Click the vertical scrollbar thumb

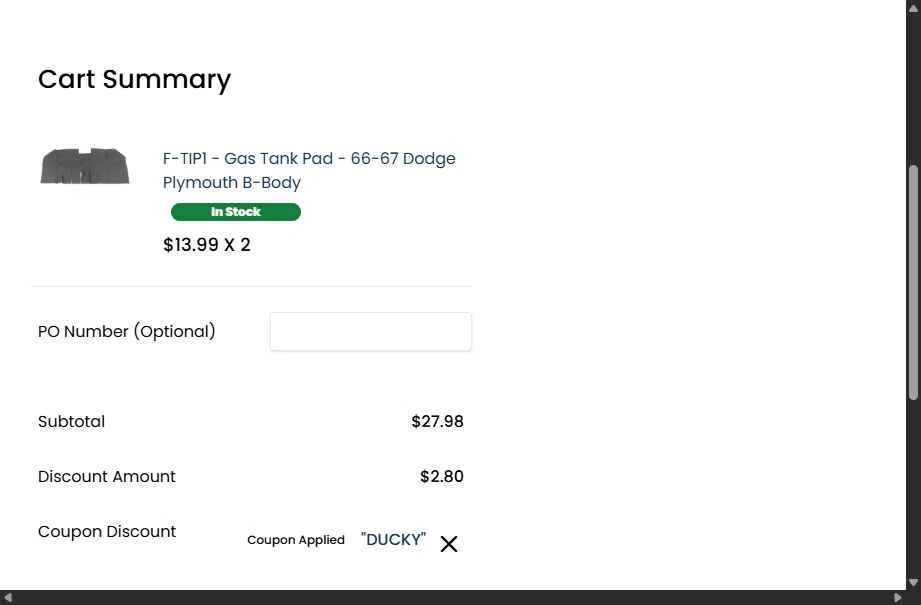click(x=913, y=283)
